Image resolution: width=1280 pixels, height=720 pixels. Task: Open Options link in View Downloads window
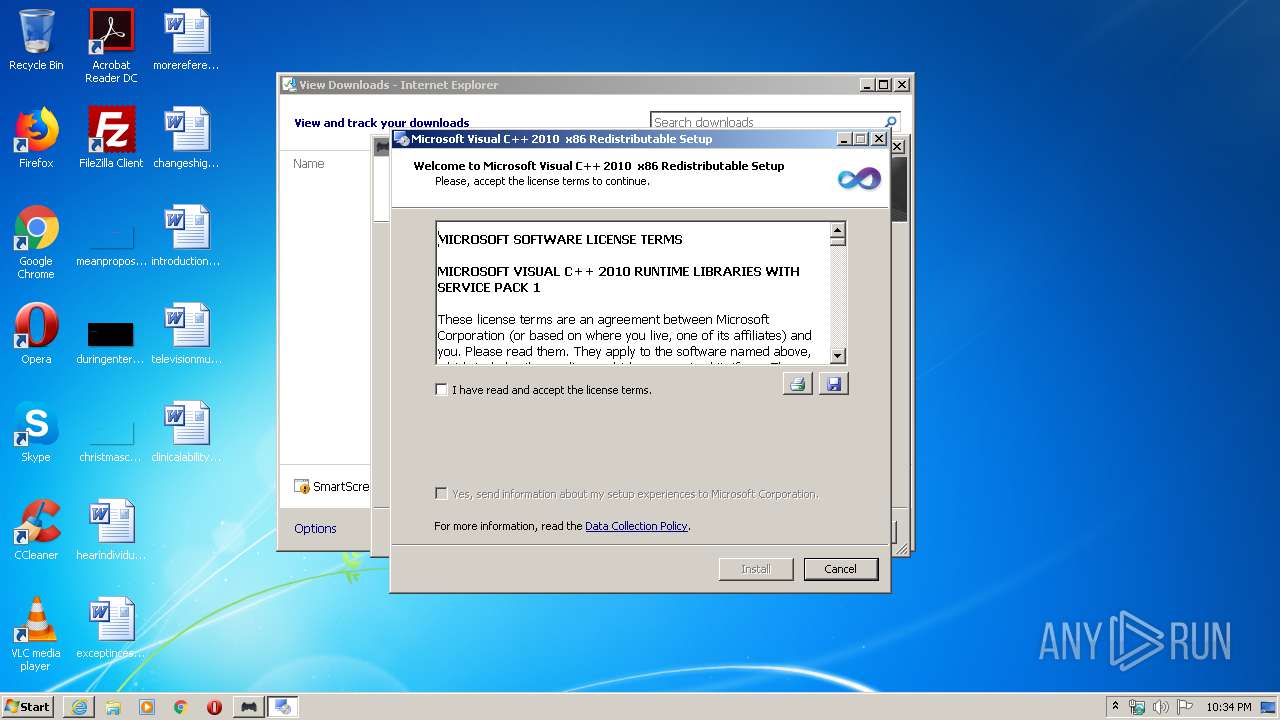pyautogui.click(x=315, y=528)
